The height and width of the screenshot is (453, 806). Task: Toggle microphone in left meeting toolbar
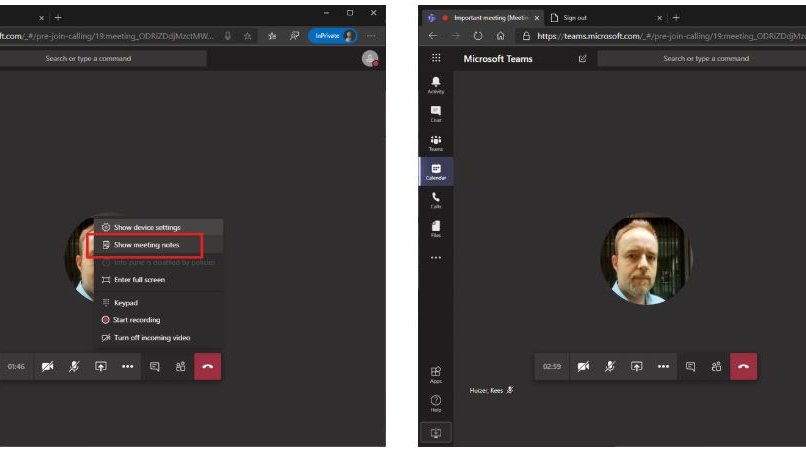[74, 367]
